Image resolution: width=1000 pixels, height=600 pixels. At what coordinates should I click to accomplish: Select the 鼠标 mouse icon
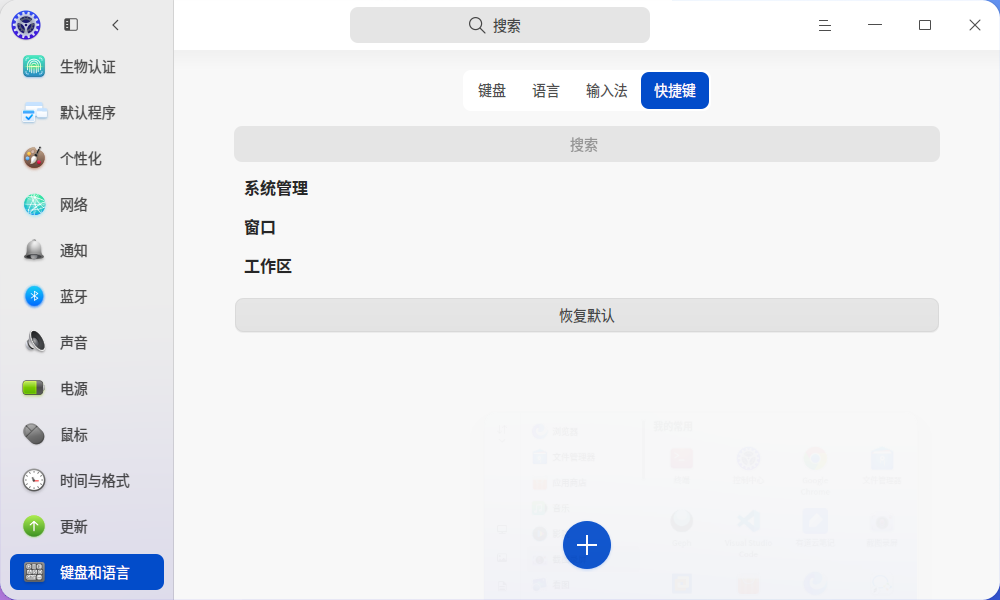point(34,435)
